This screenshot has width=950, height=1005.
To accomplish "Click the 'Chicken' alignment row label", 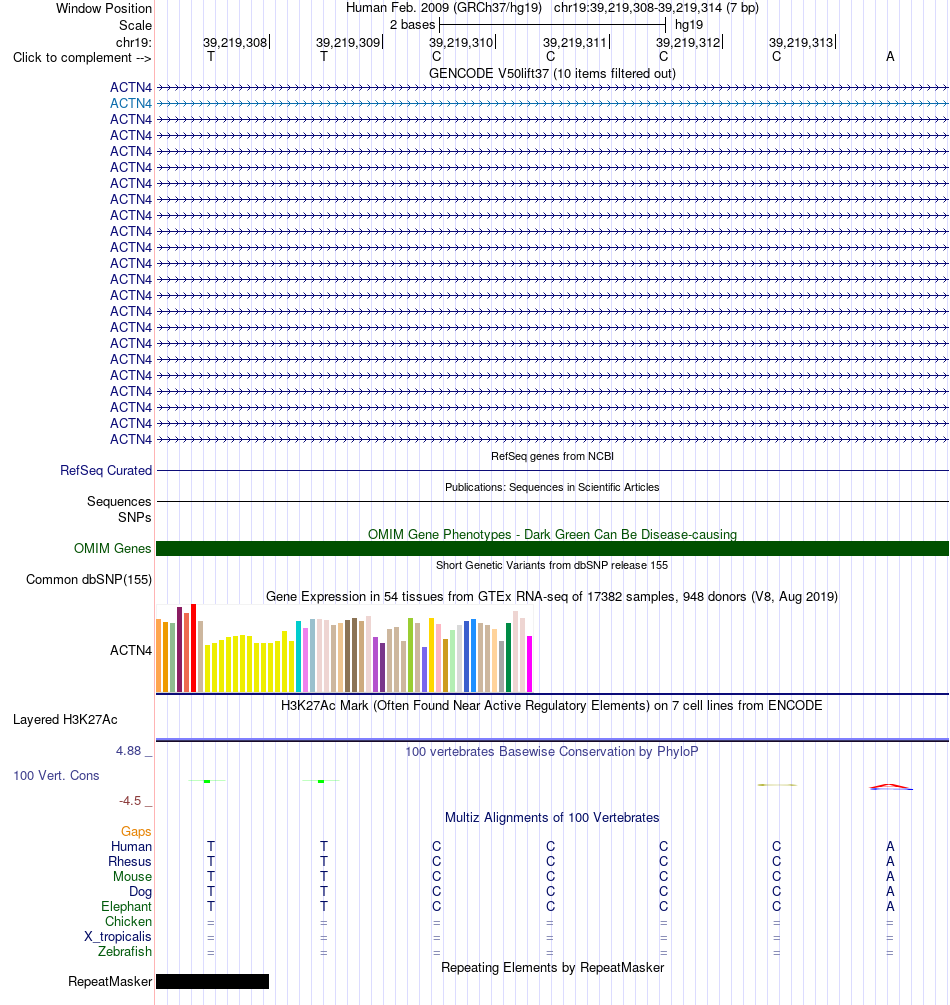I will 128,921.
